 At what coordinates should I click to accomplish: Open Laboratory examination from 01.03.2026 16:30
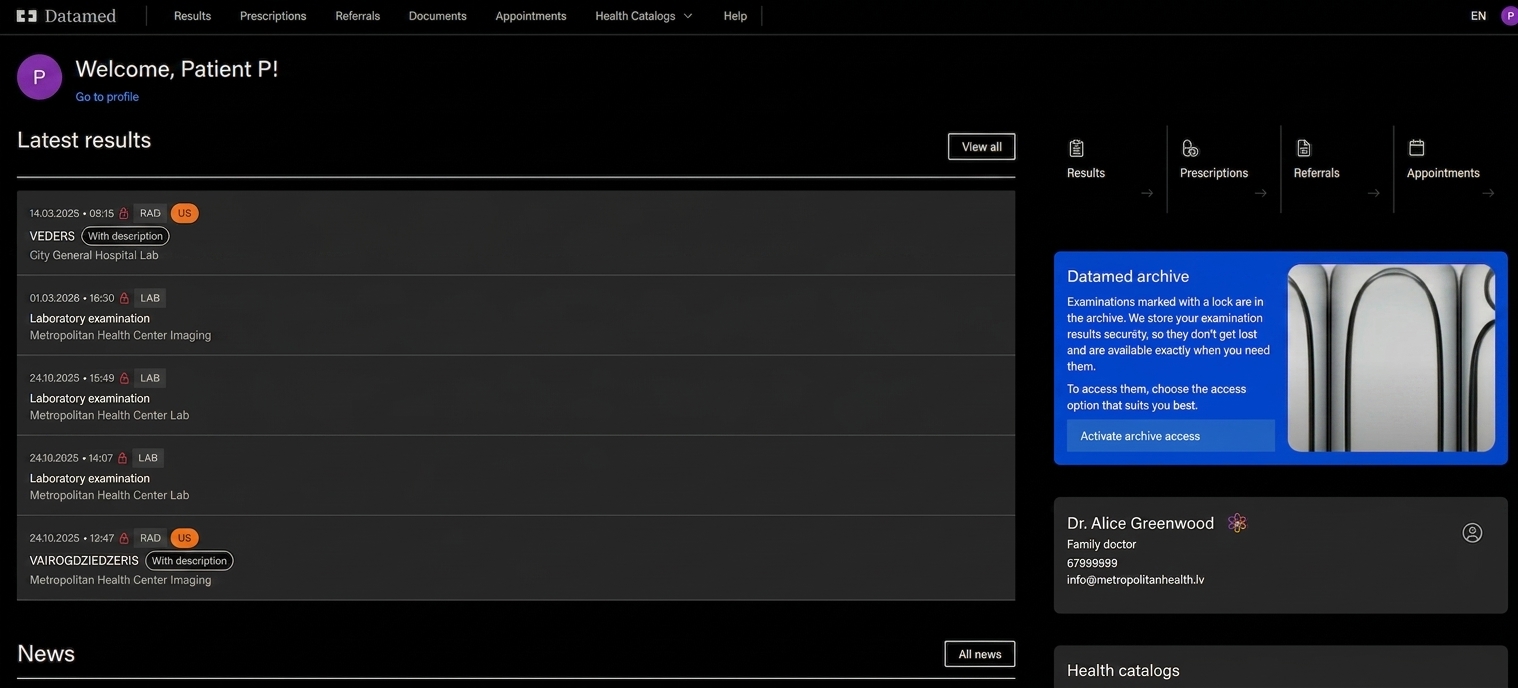(516, 315)
